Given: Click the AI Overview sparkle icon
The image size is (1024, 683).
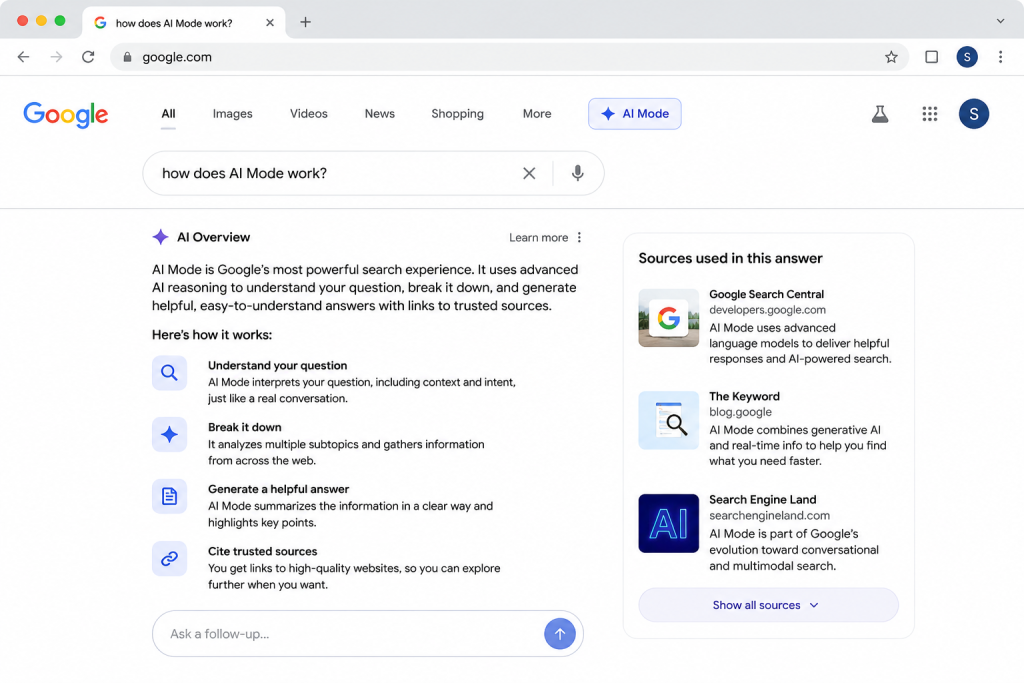Looking at the screenshot, I should click(x=160, y=237).
